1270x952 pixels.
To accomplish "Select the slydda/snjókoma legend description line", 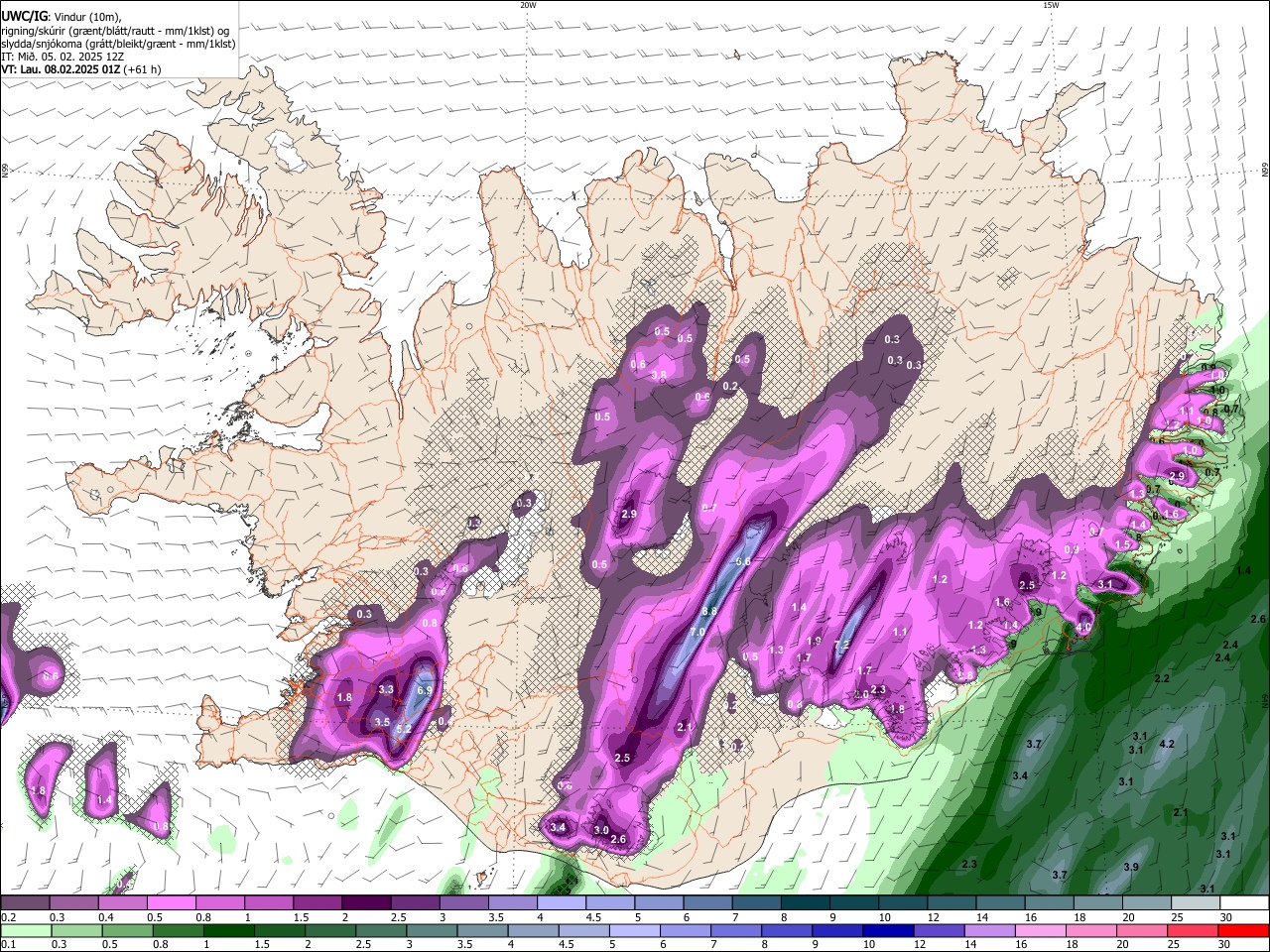I will (118, 43).
